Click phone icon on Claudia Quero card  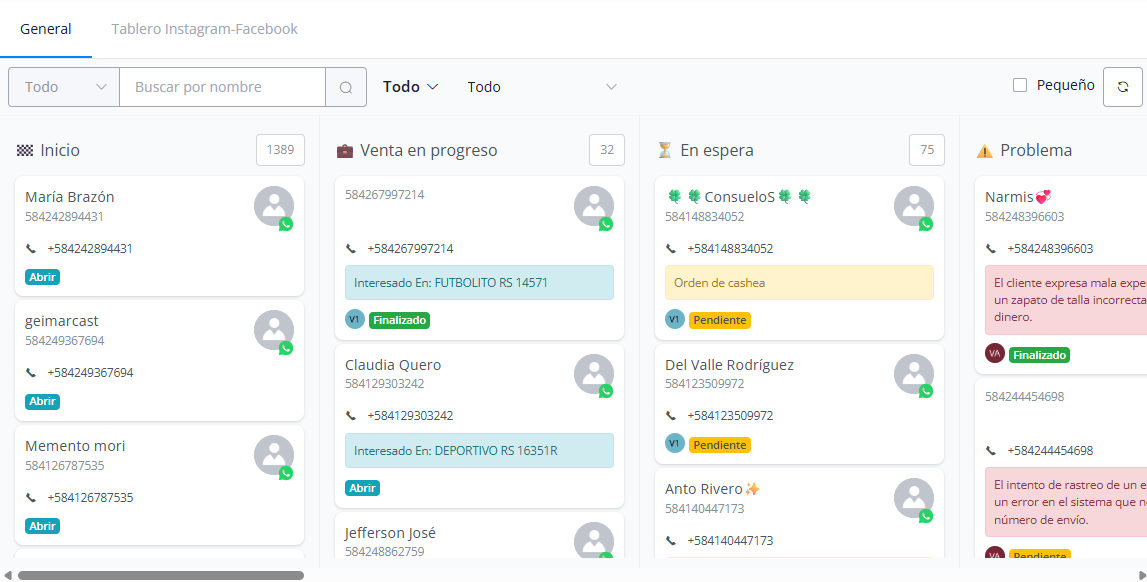[351, 416]
